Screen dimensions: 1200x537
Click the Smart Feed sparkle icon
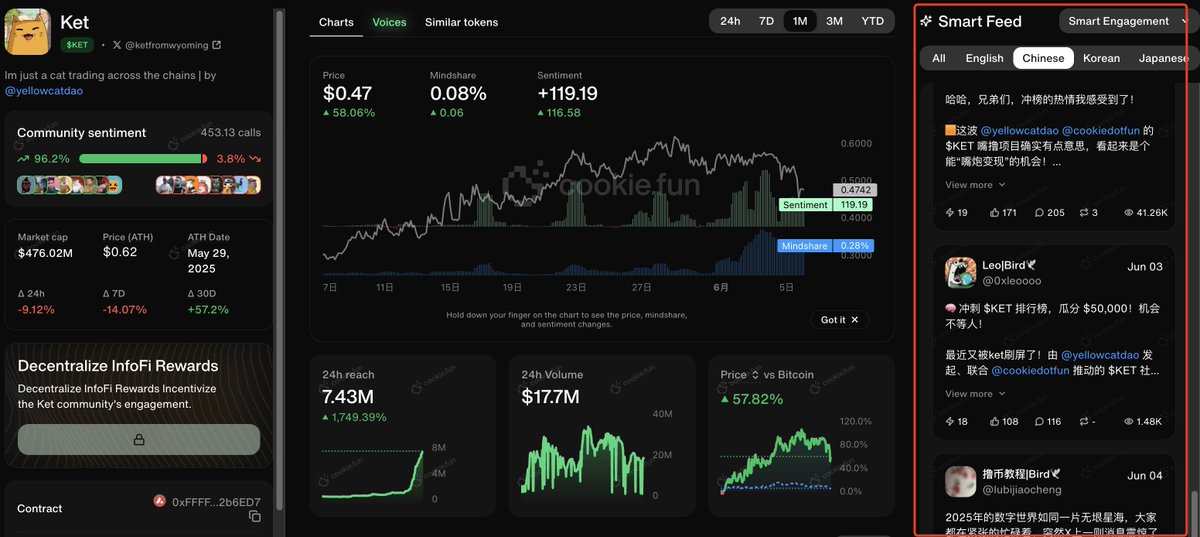tap(926, 21)
